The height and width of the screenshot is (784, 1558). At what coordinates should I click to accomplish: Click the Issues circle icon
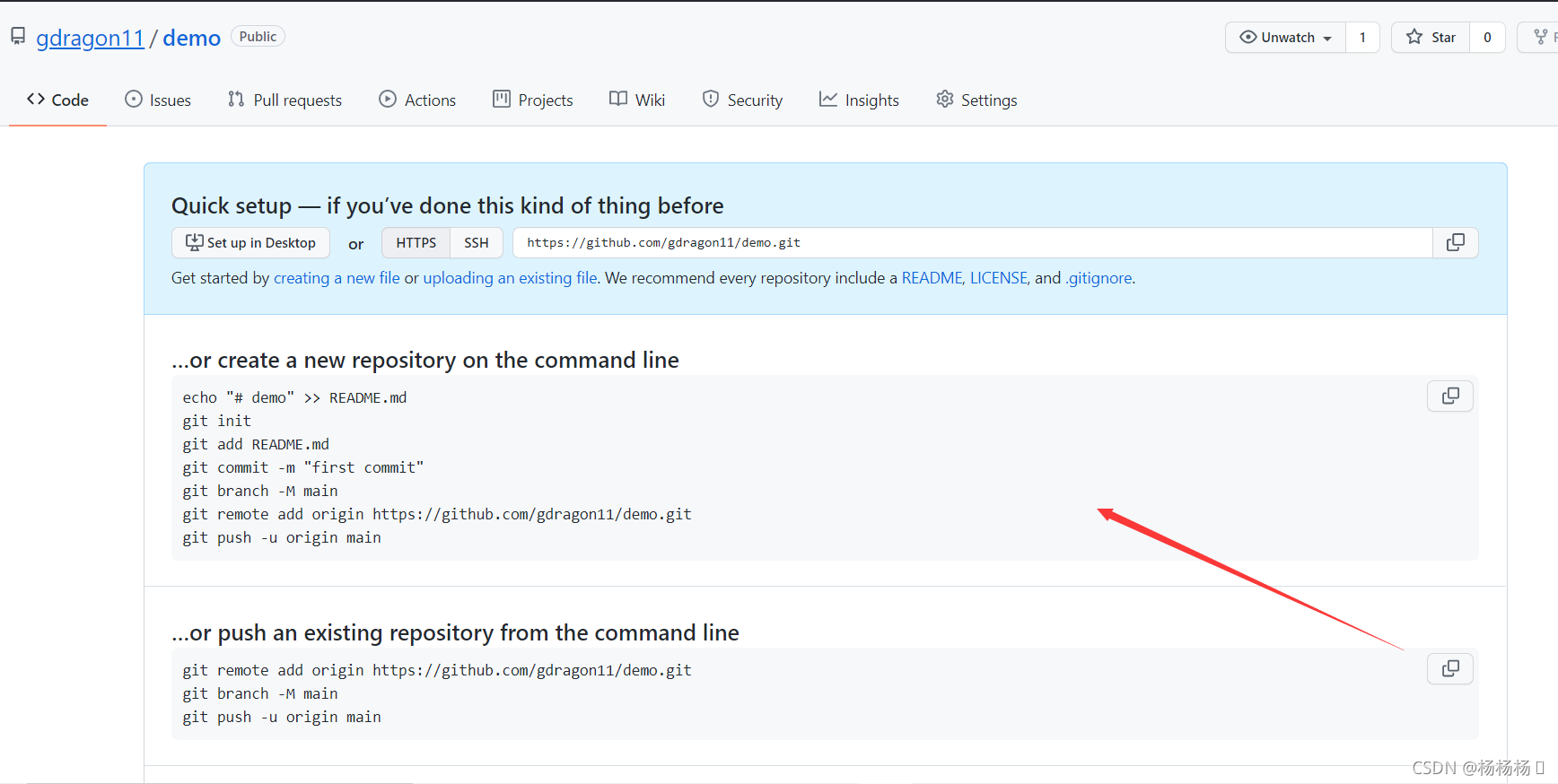(x=134, y=99)
